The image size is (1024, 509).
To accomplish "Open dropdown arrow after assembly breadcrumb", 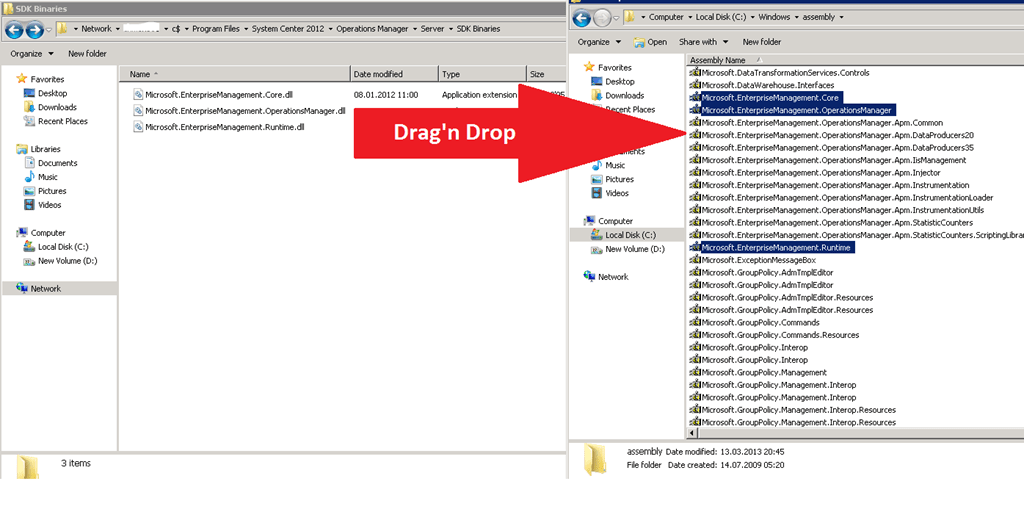I will (x=841, y=17).
